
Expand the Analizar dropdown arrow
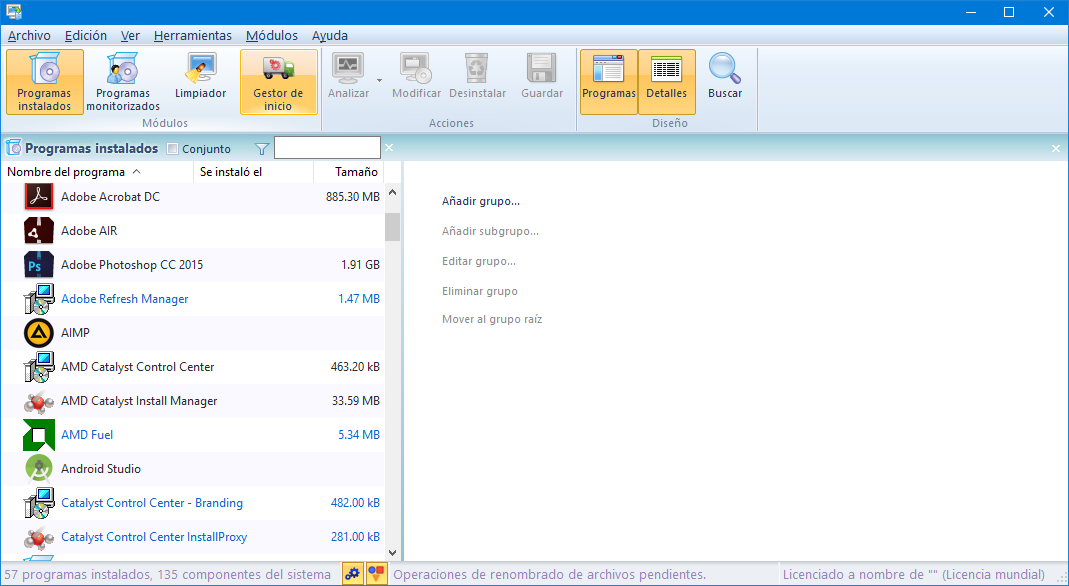tap(380, 80)
